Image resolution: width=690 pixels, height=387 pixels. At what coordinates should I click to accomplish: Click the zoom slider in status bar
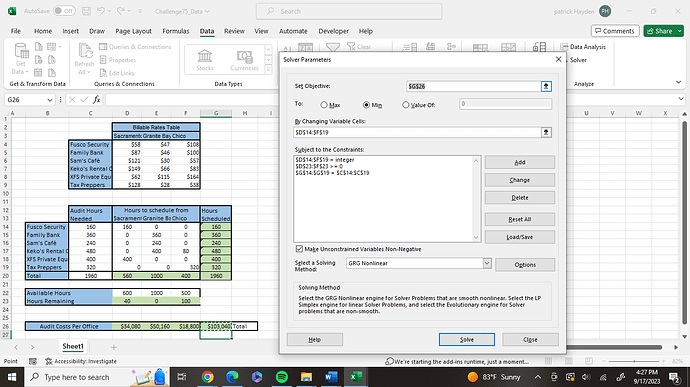[x=634, y=361]
